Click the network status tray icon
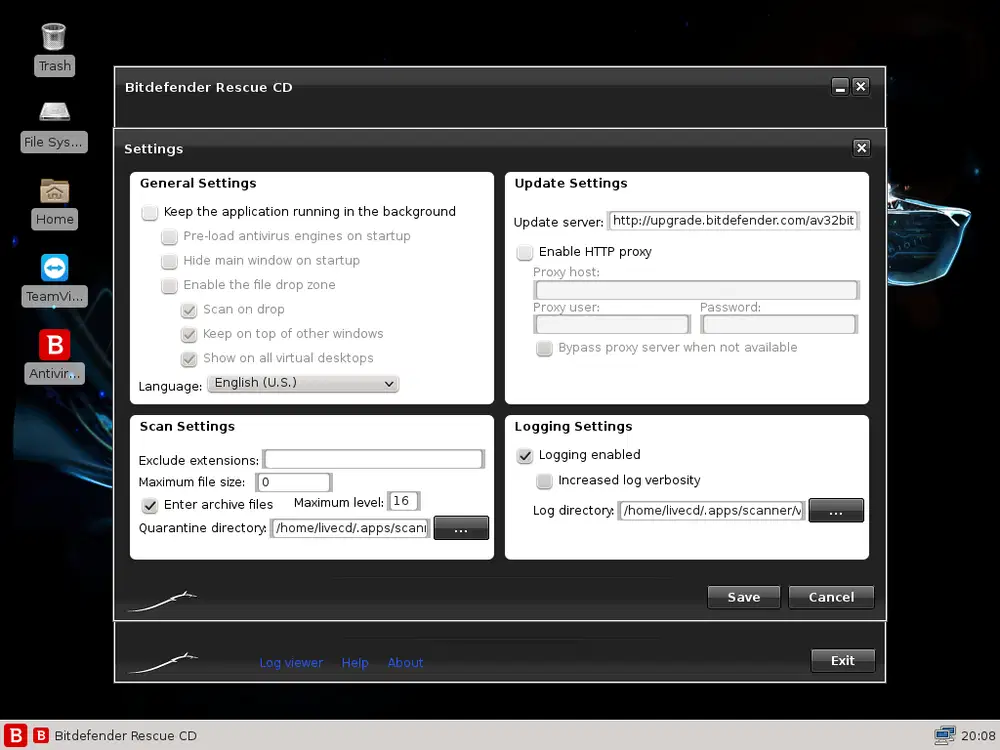The image size is (1000, 750). (x=945, y=735)
